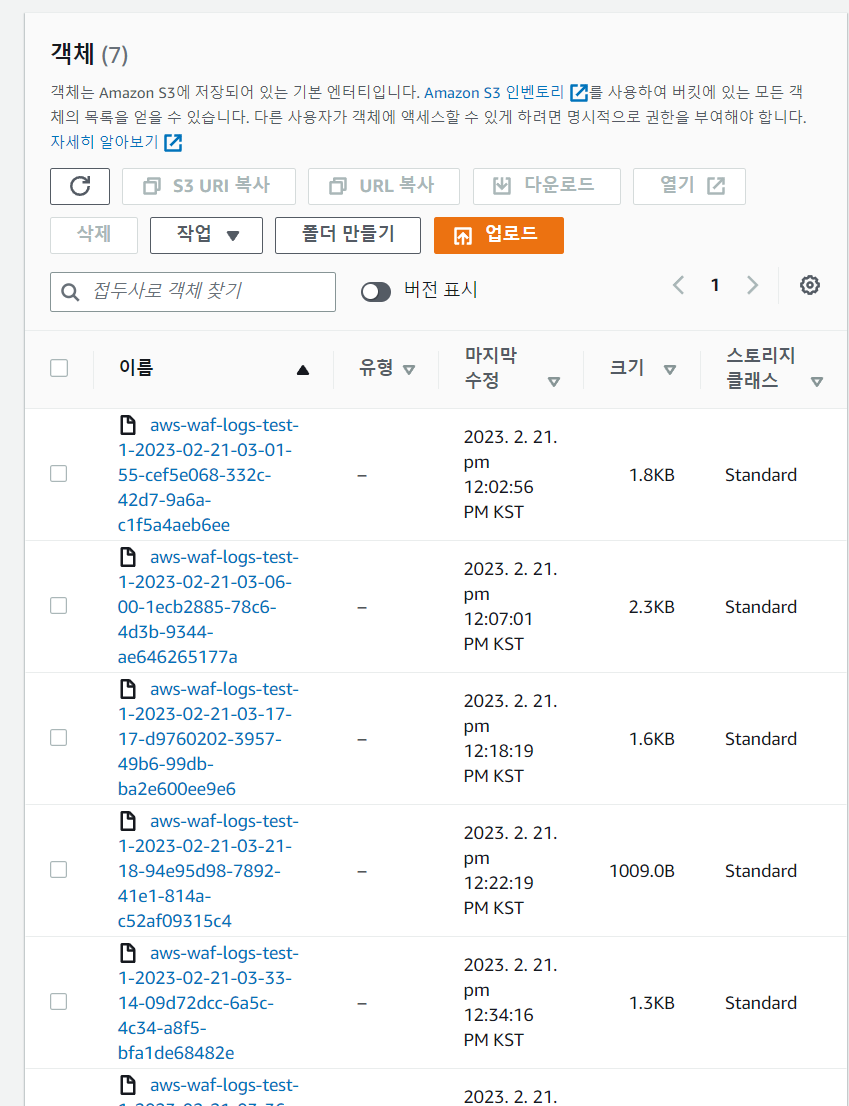Click Standard class in the 1009.0B row
The image size is (849, 1106).
(761, 871)
